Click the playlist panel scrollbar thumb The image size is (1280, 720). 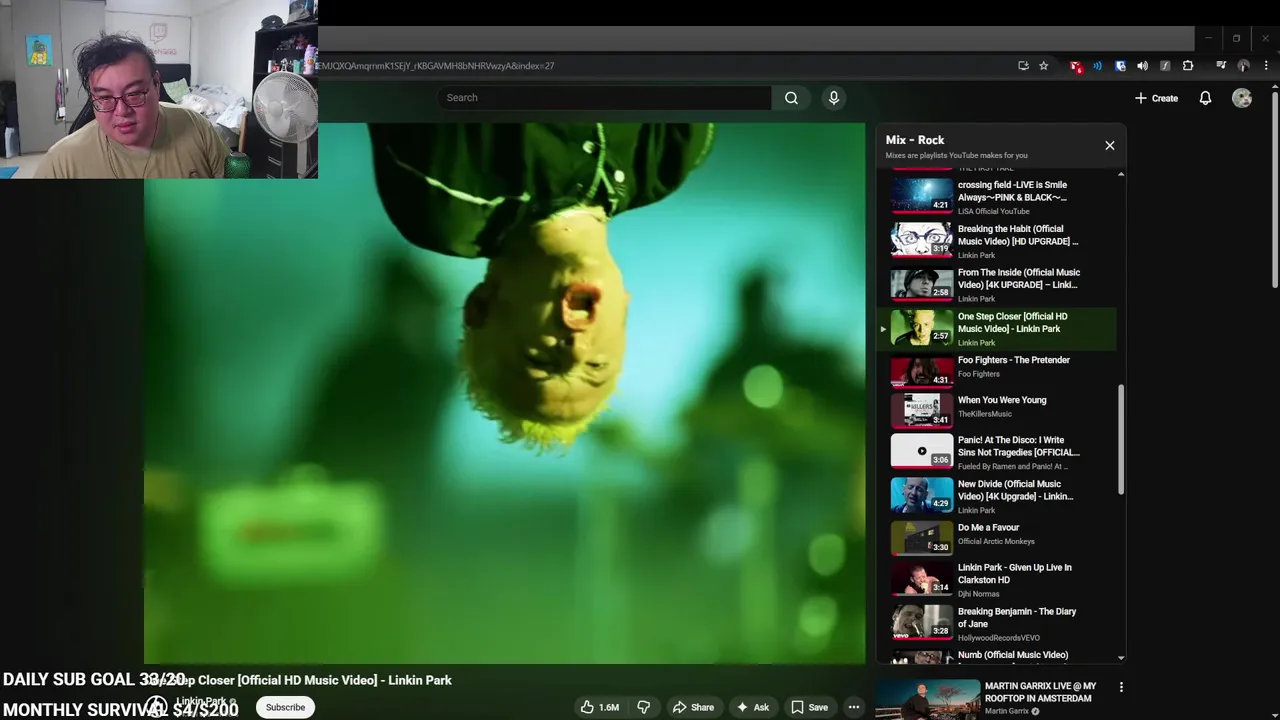pyautogui.click(x=1121, y=440)
